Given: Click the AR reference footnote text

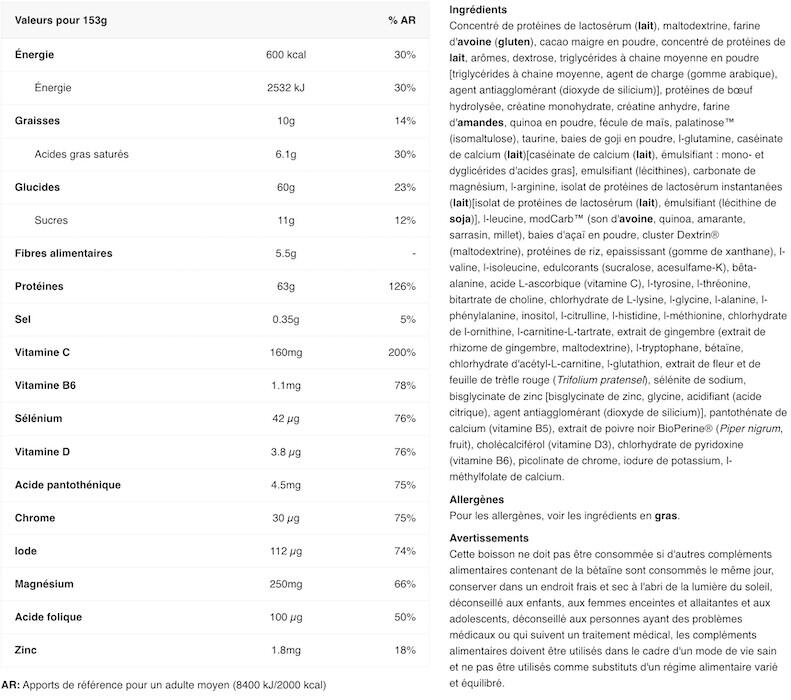Looking at the screenshot, I should click(x=164, y=685).
